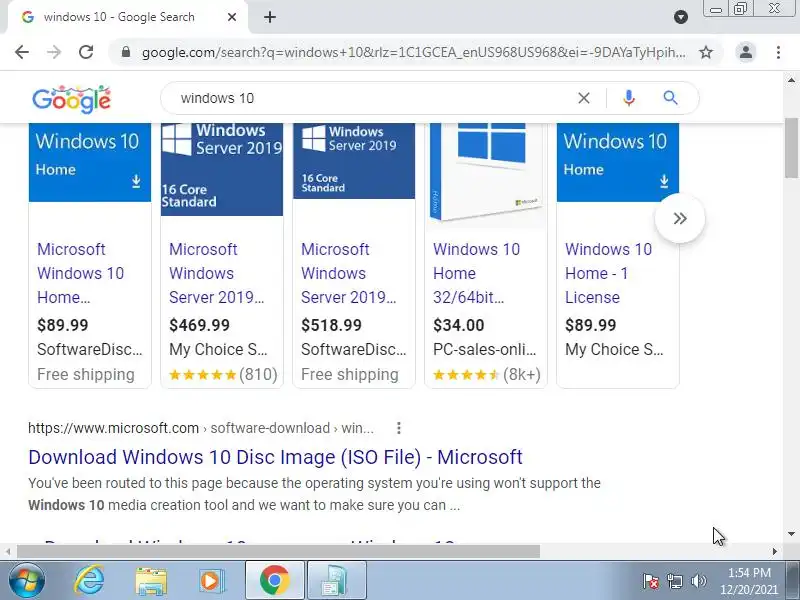Select the 'windows 10 - Google Search' tab

[128, 17]
